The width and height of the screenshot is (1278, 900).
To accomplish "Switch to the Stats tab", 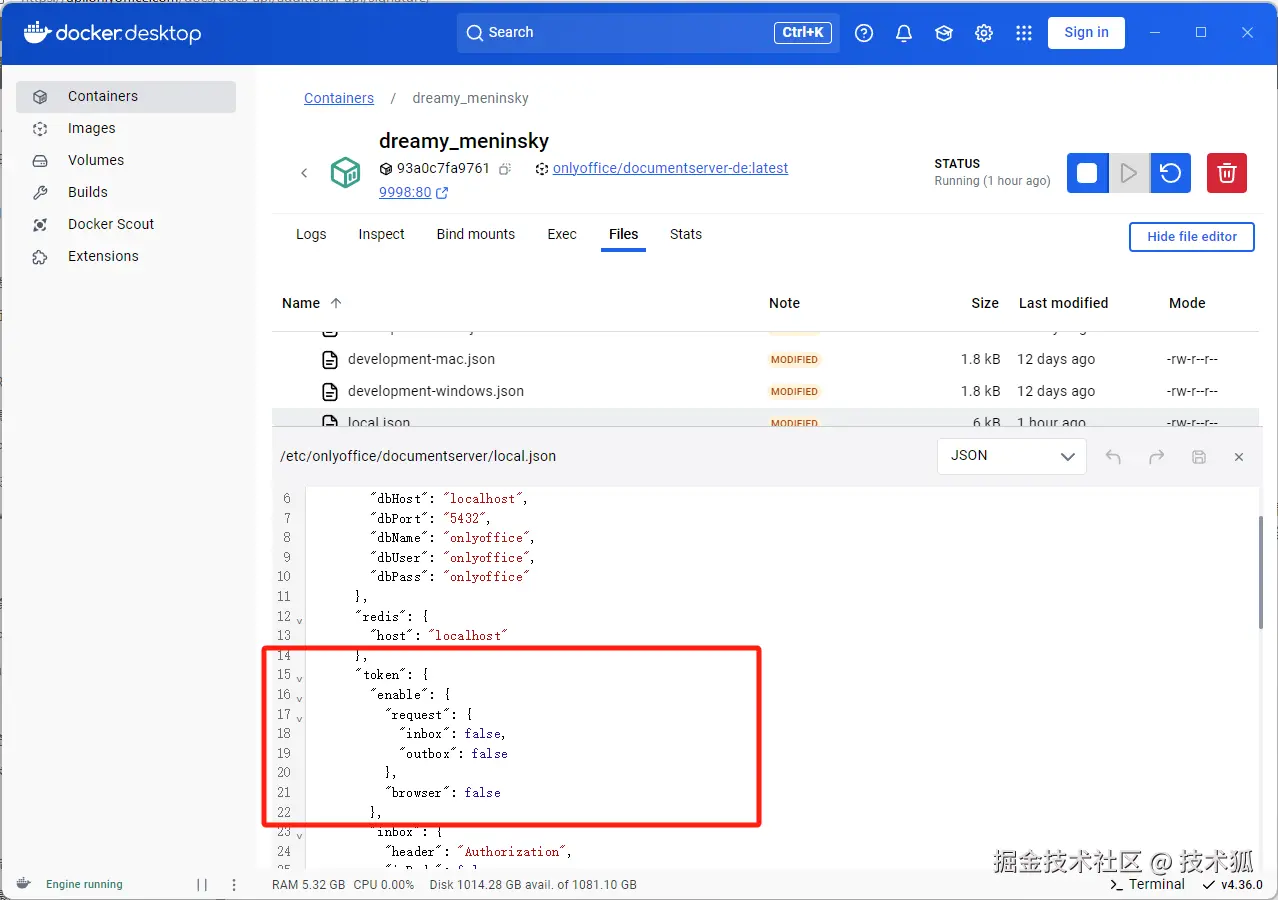I will point(686,234).
